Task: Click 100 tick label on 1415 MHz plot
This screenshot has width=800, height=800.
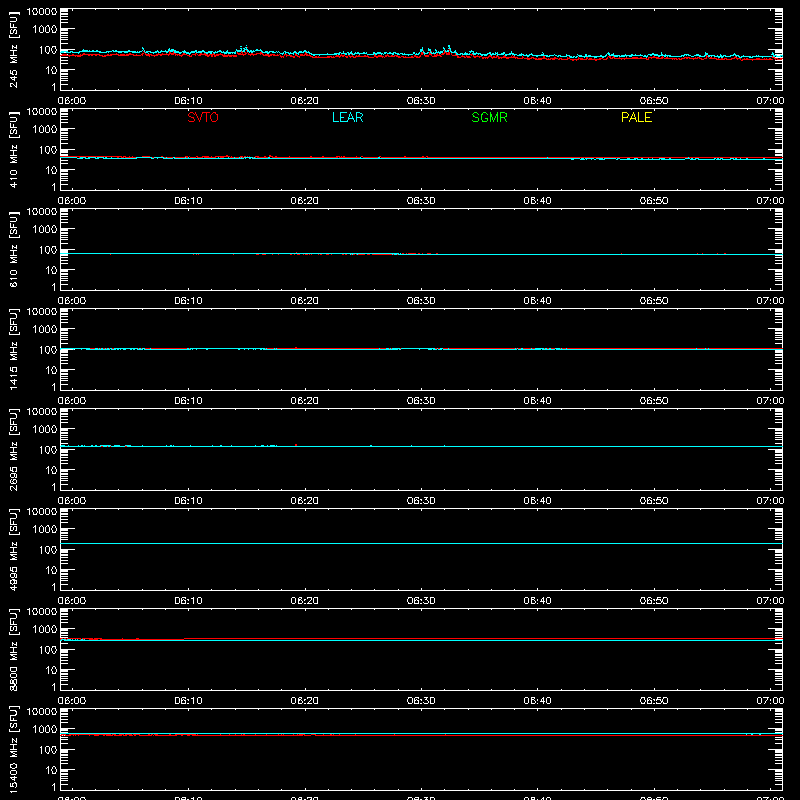Action: coord(48,350)
